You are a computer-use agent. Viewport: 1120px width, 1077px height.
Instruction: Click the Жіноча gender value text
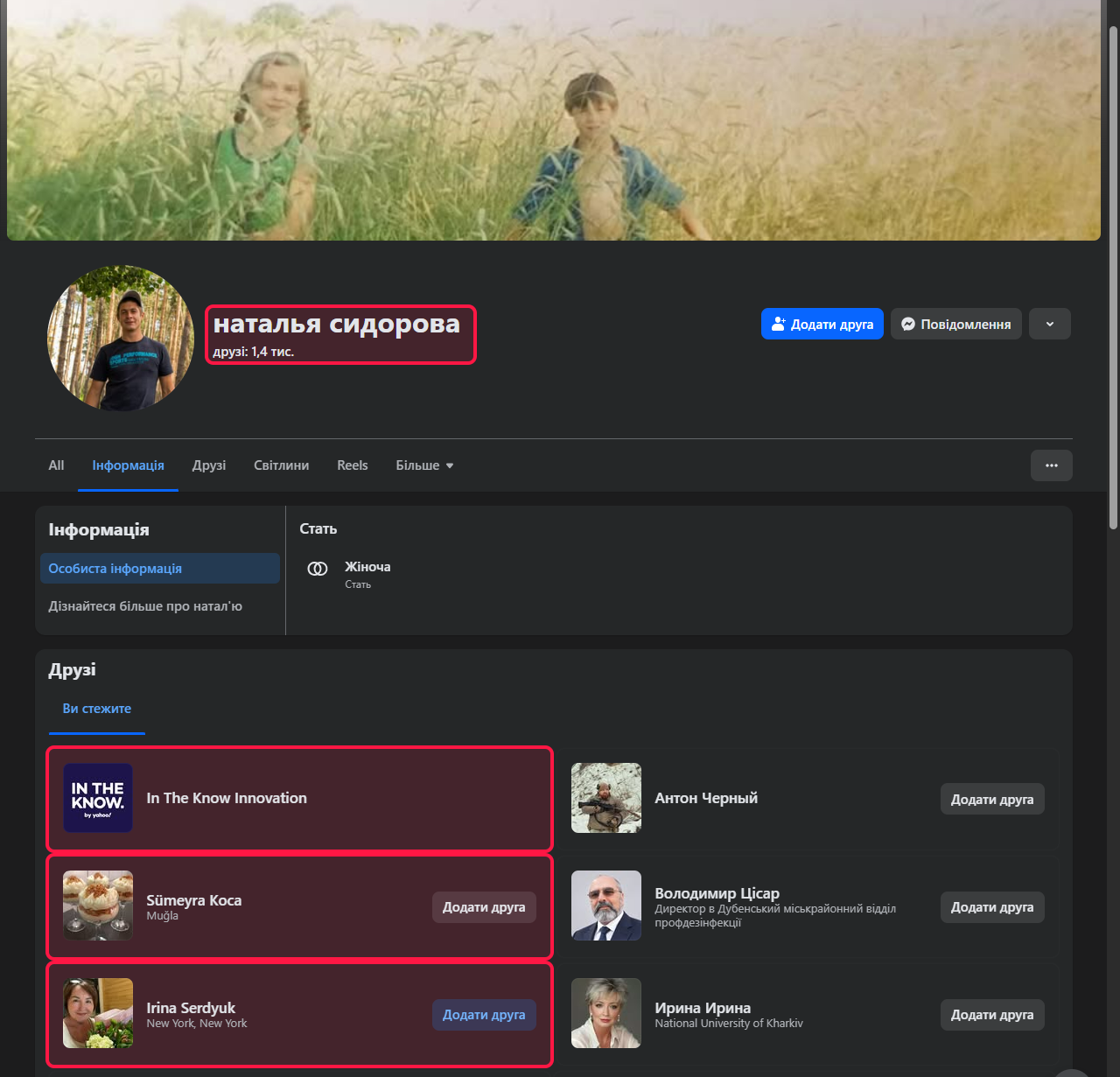tap(367, 567)
